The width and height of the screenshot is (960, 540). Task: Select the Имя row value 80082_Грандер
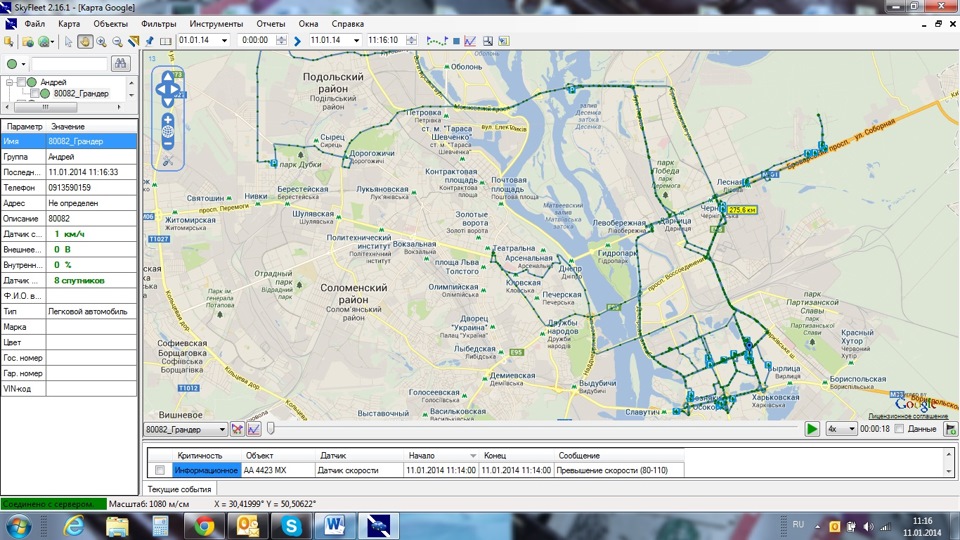tap(91, 141)
